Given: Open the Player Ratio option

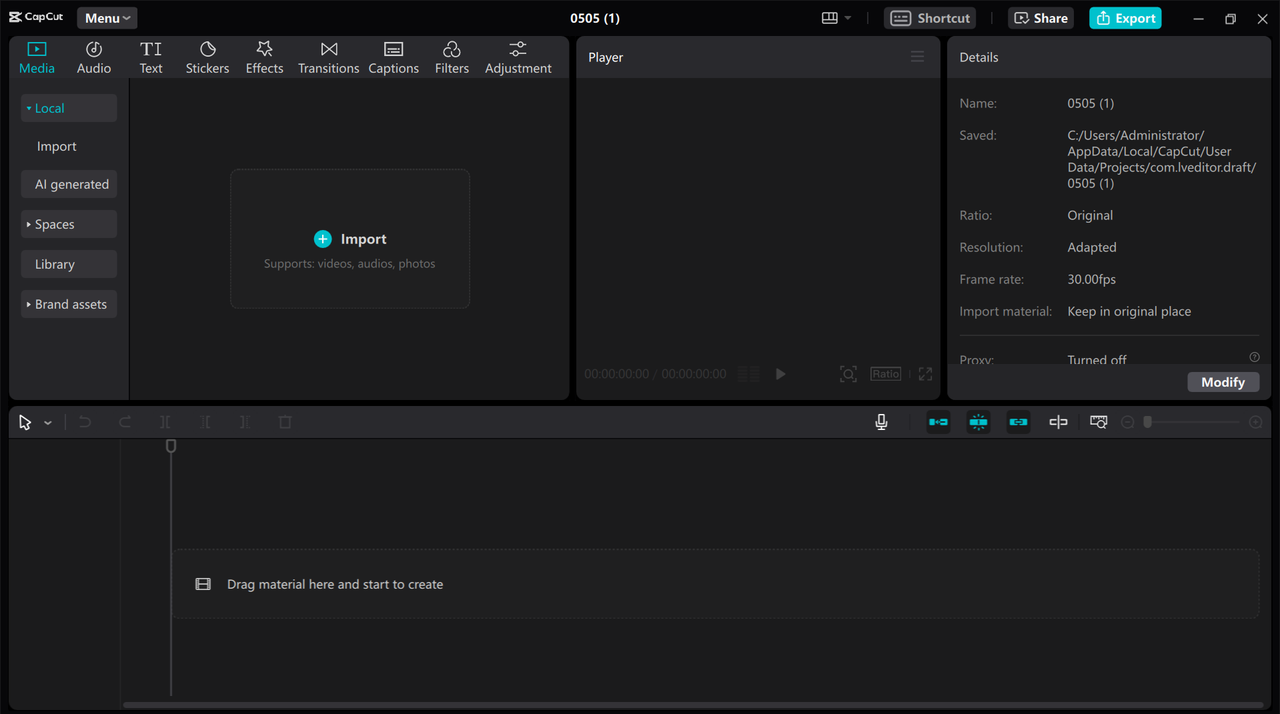Looking at the screenshot, I should pyautogui.click(x=885, y=374).
